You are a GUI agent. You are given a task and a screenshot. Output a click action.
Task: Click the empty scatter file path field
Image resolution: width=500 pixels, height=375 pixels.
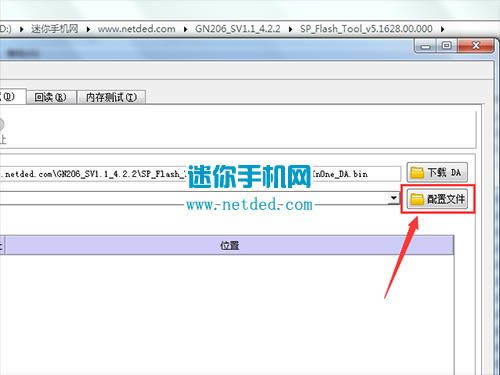point(194,198)
